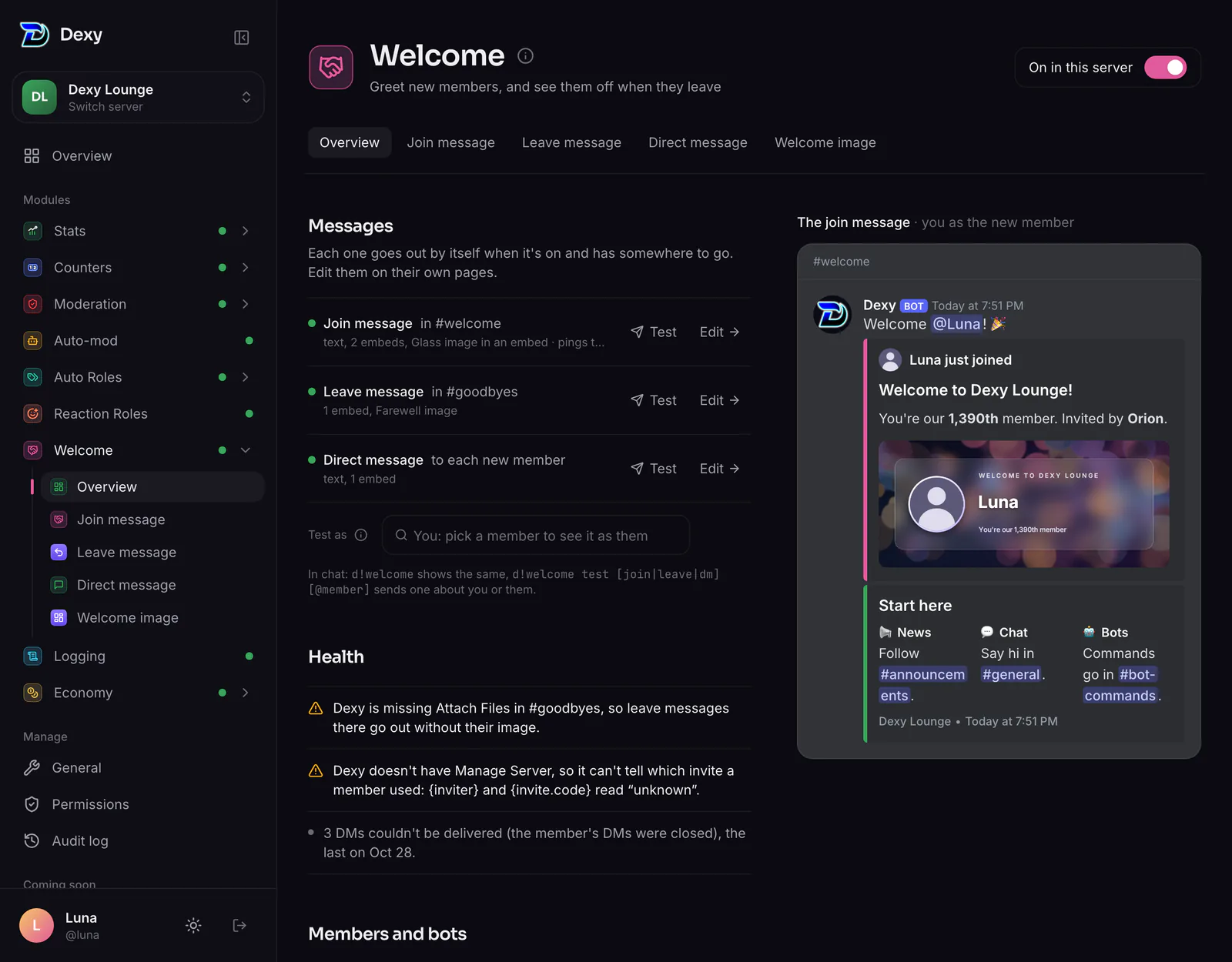
Task: Open Economy coins icon
Action: click(33, 693)
